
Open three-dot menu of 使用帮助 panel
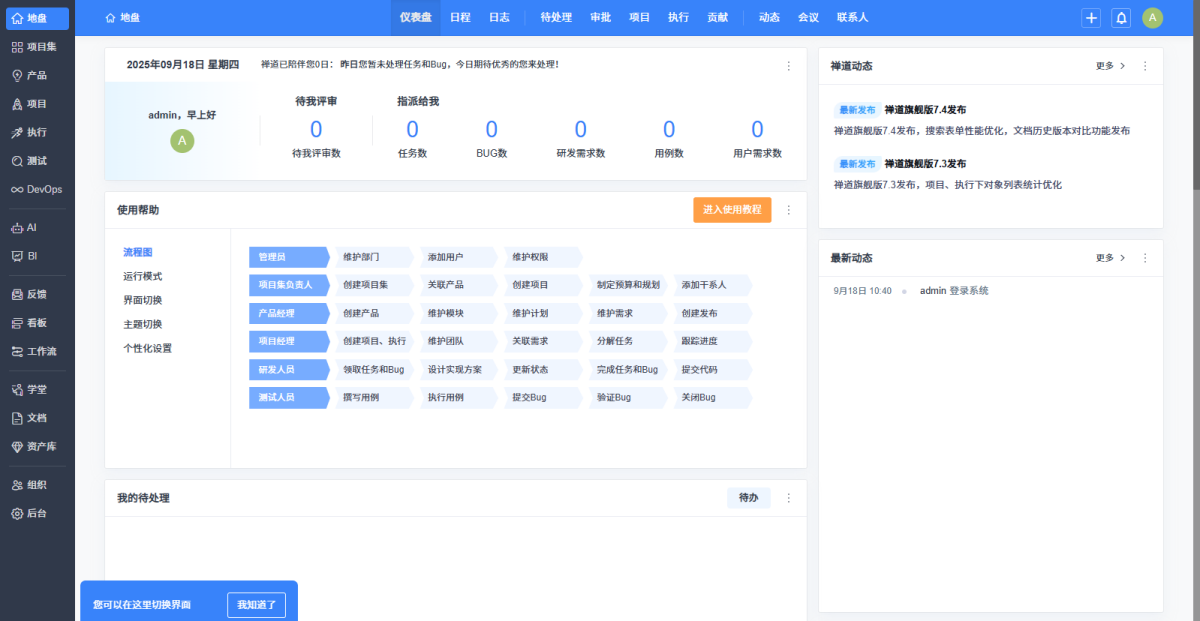pos(788,210)
